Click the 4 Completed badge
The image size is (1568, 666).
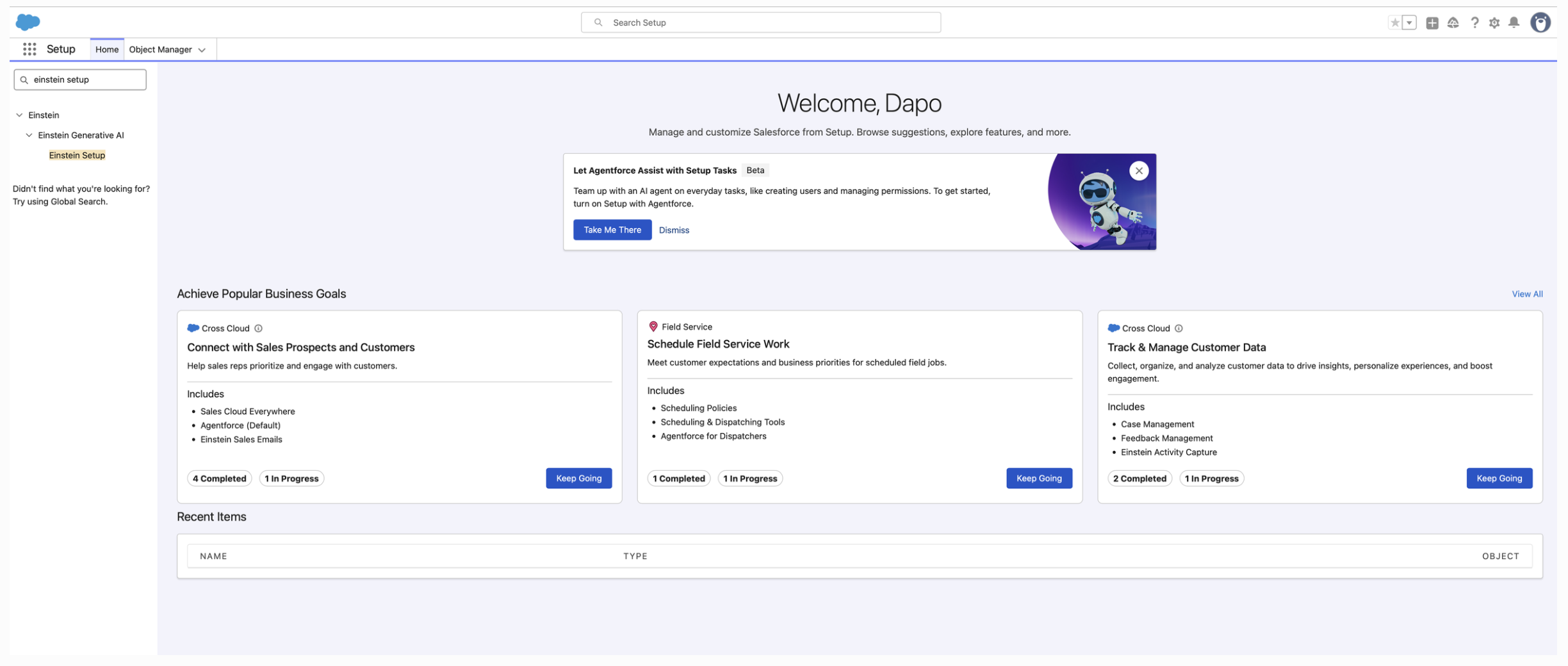pyautogui.click(x=219, y=478)
